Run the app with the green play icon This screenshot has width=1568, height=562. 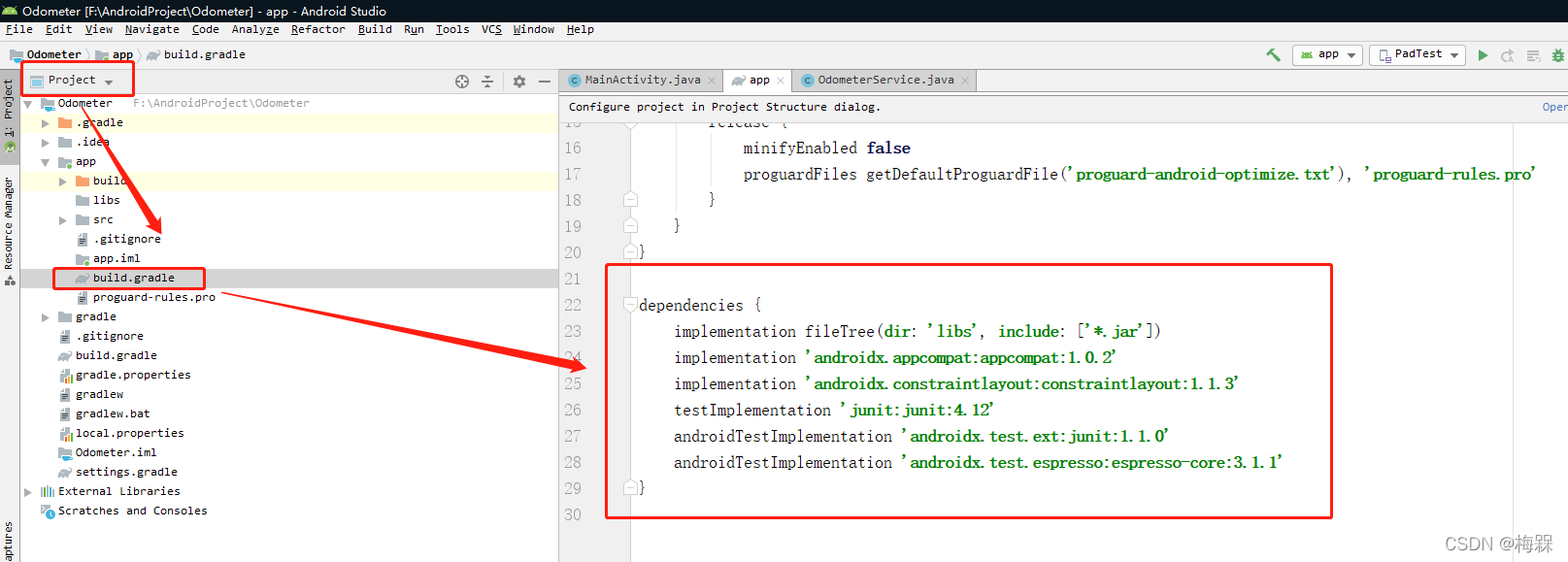(1483, 55)
